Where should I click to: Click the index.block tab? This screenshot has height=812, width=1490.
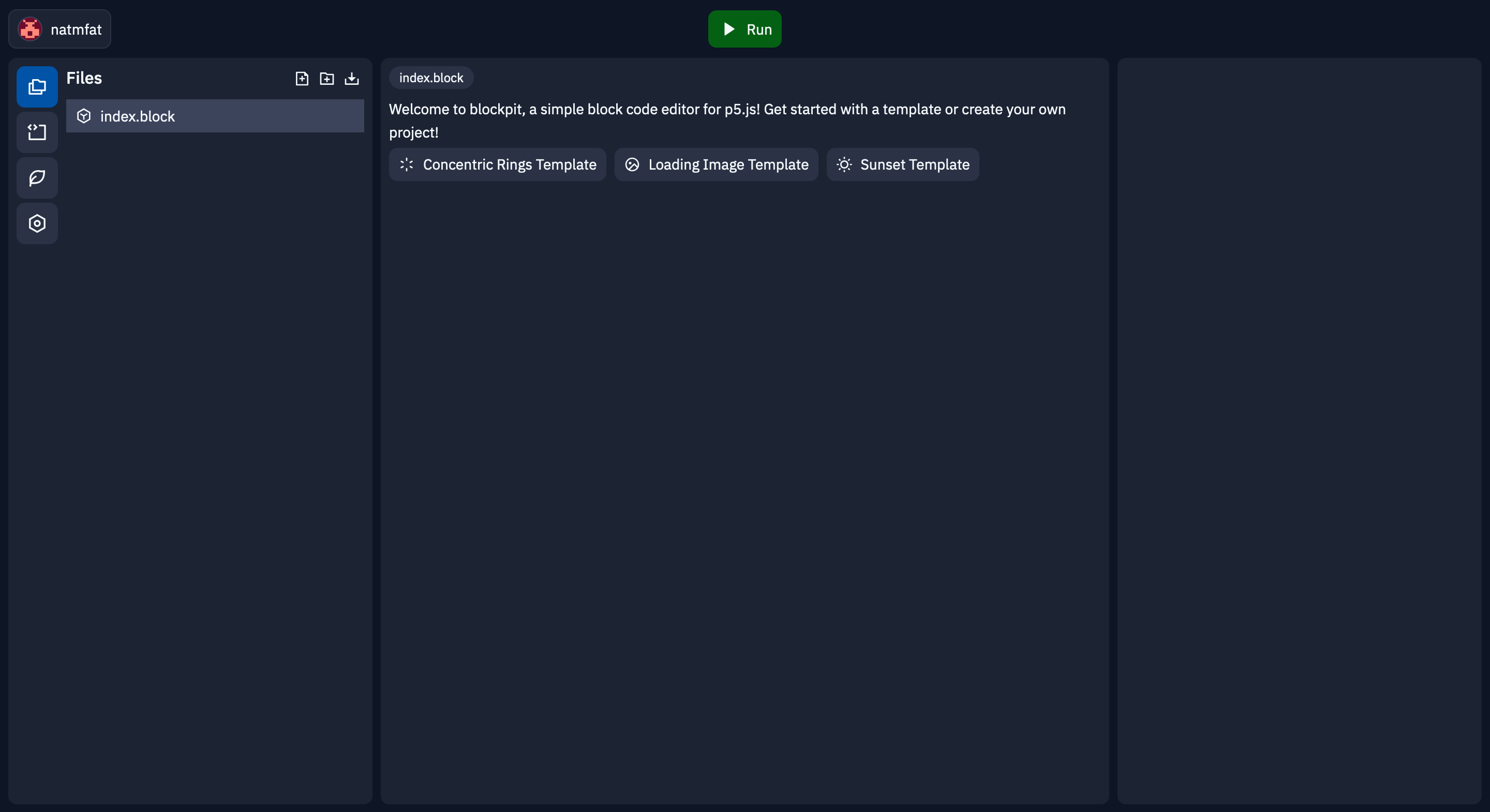point(430,77)
